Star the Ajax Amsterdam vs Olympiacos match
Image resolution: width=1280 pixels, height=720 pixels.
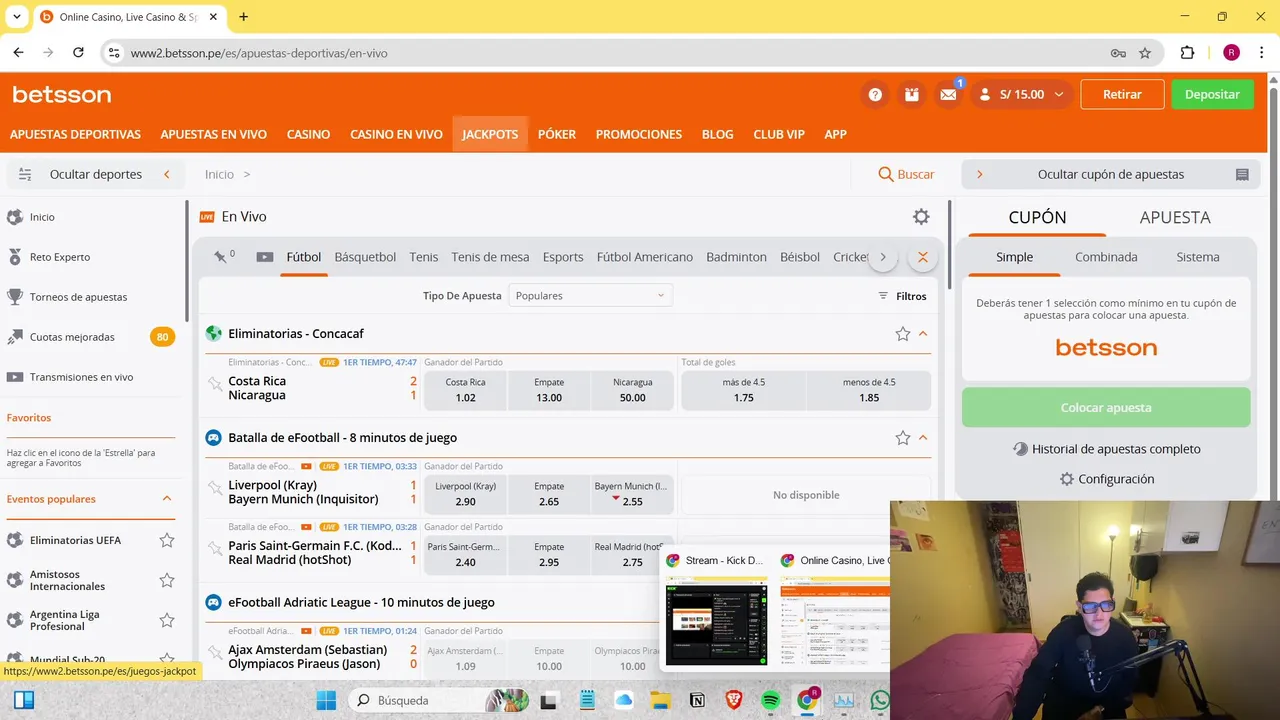click(x=215, y=652)
